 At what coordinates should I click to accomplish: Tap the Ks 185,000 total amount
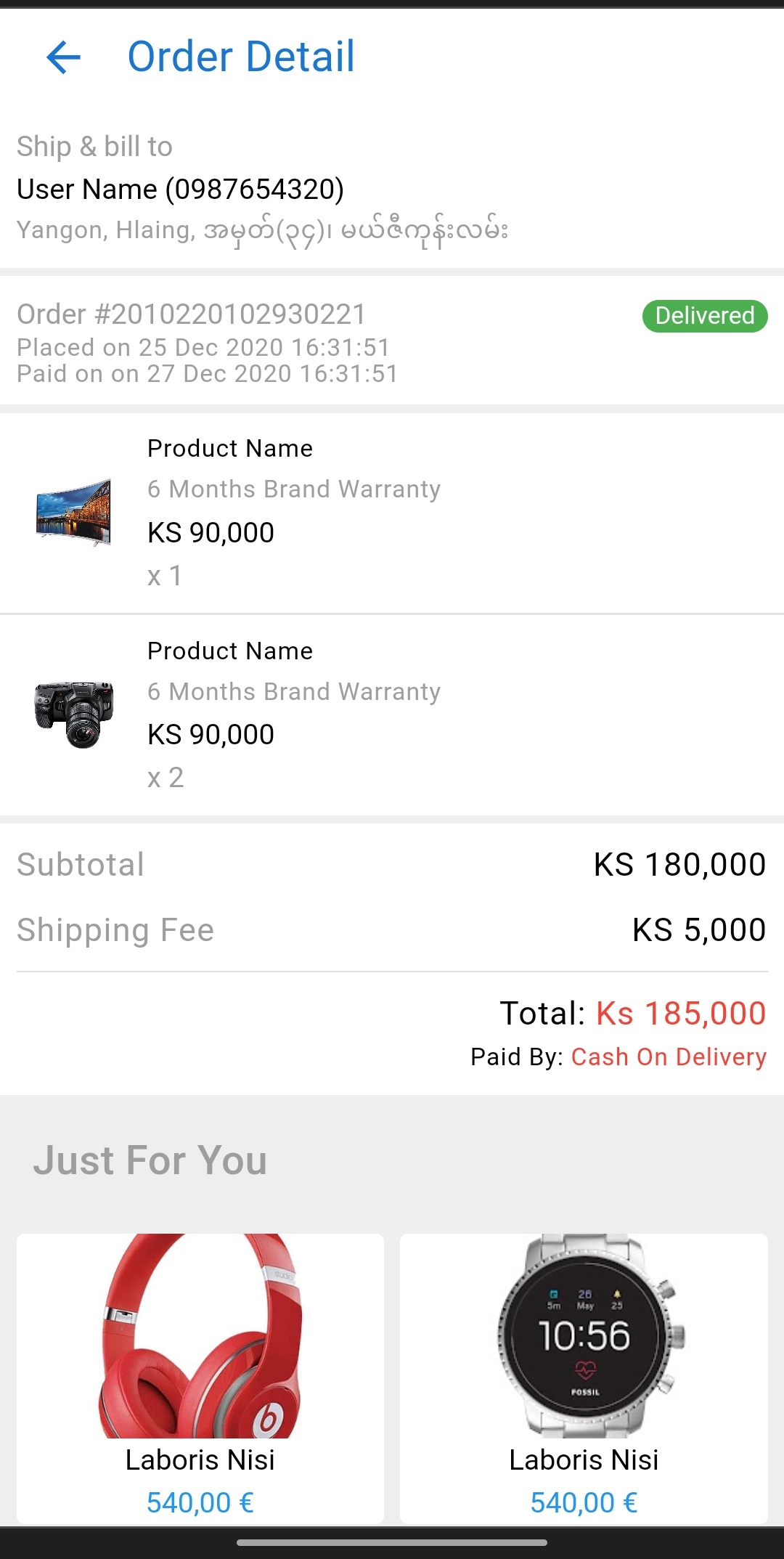pyautogui.click(x=681, y=1014)
